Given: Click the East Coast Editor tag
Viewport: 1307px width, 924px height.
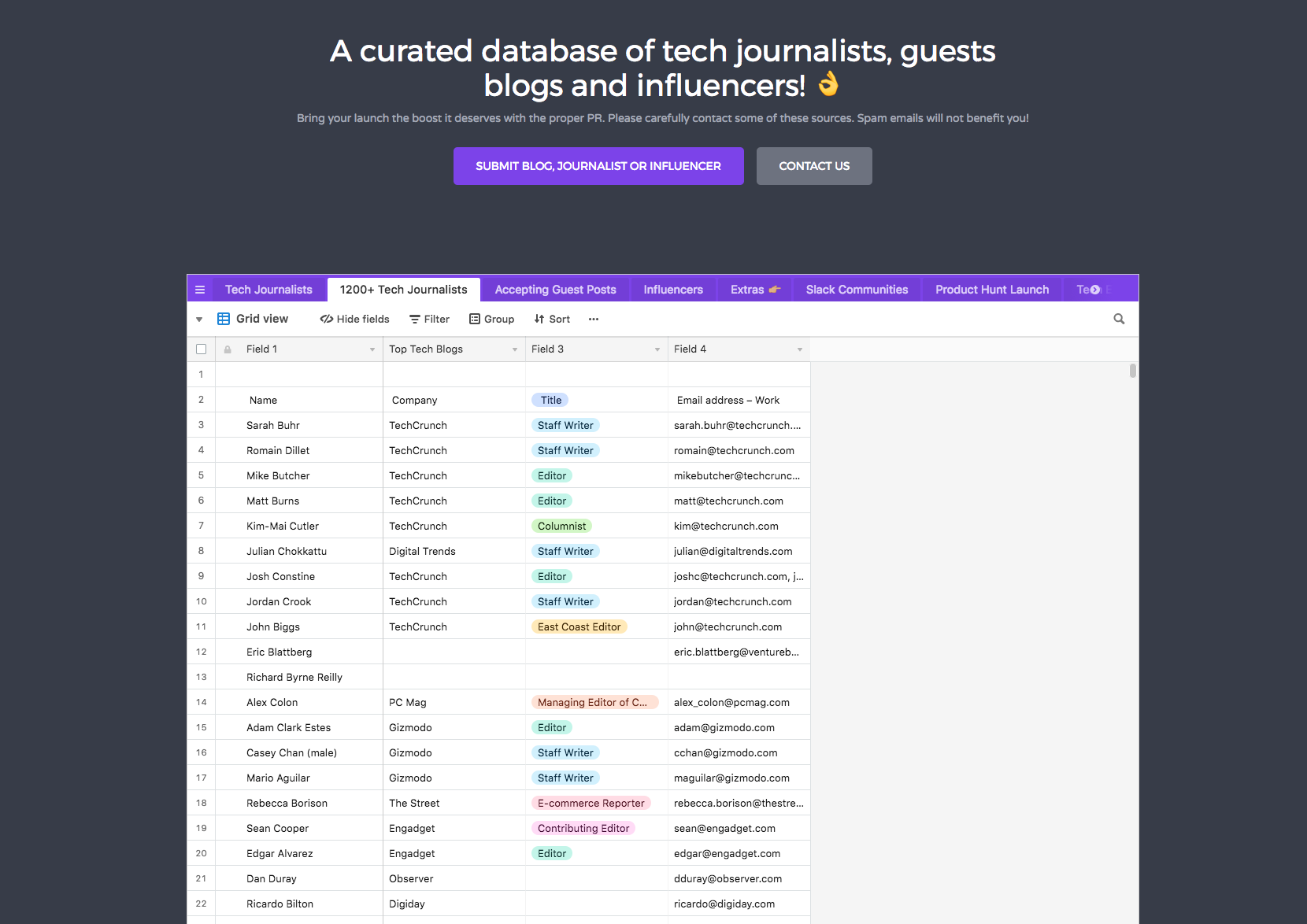Looking at the screenshot, I should 579,626.
